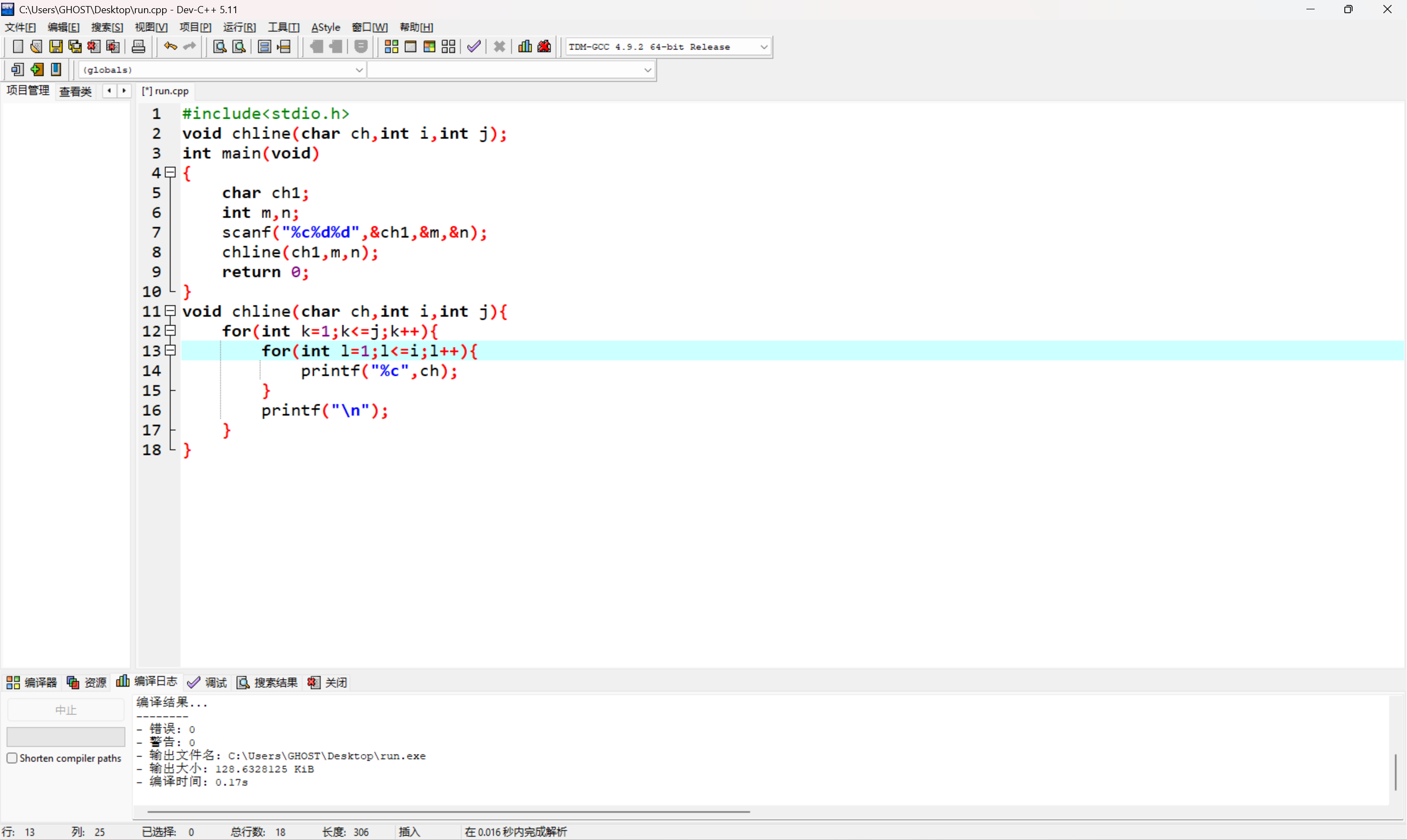Screen dimensions: 1407x840
Task: Click the Debug checkmark icon in toolbar
Action: point(474,46)
